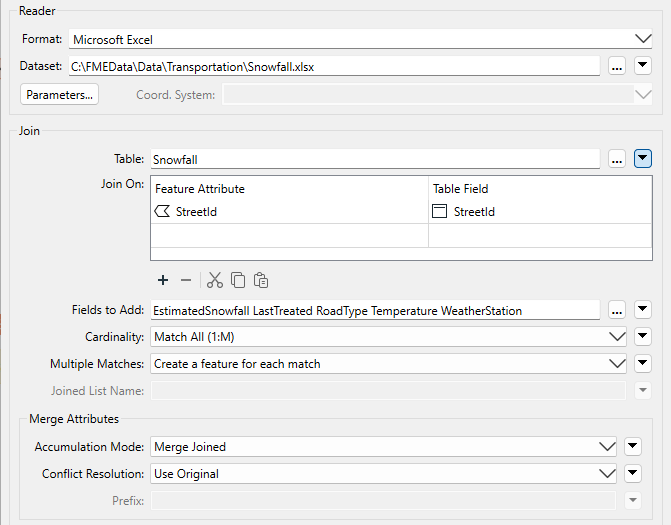Open the Dataset arrow menu button

(x=643, y=66)
